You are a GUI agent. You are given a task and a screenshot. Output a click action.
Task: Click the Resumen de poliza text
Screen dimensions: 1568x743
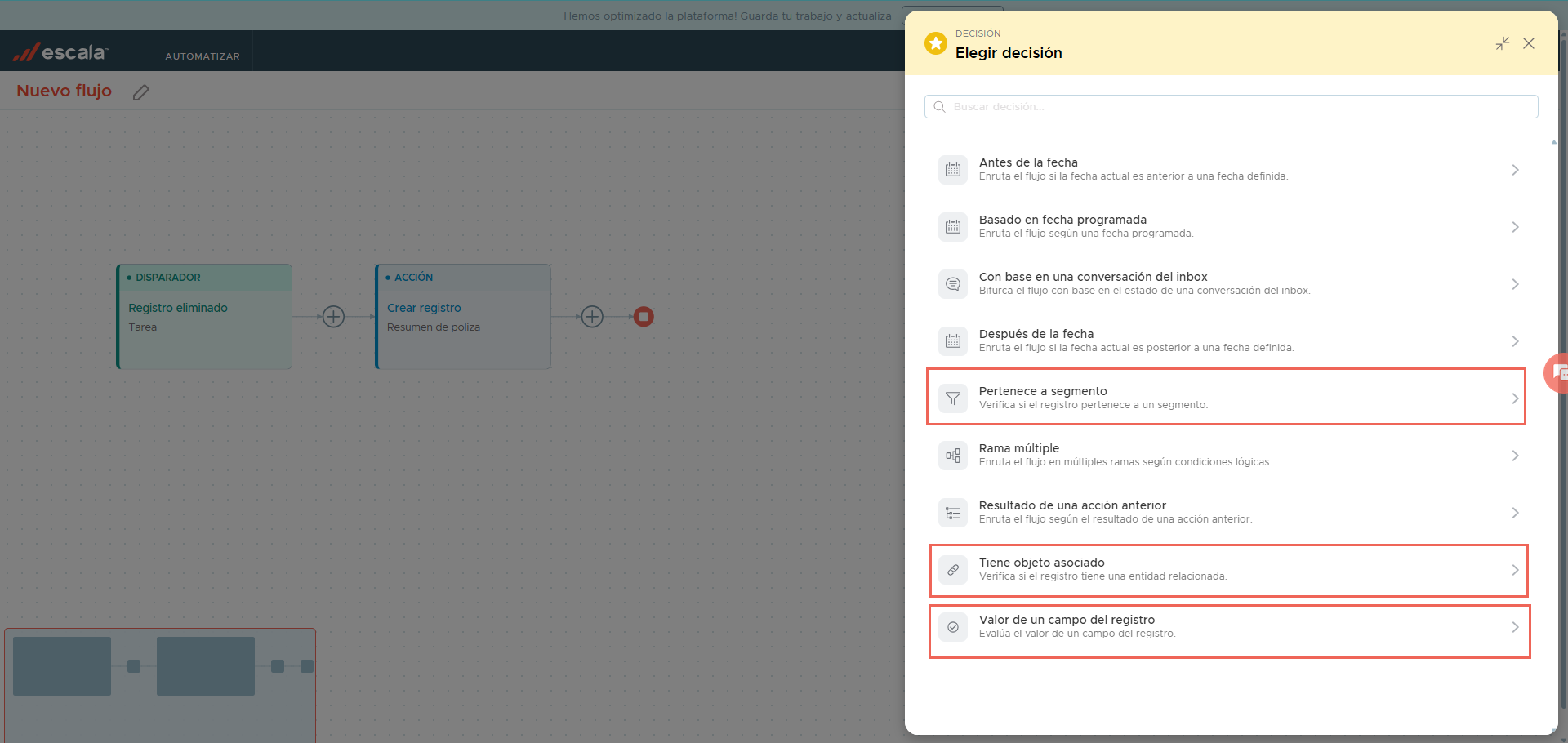pyautogui.click(x=434, y=327)
